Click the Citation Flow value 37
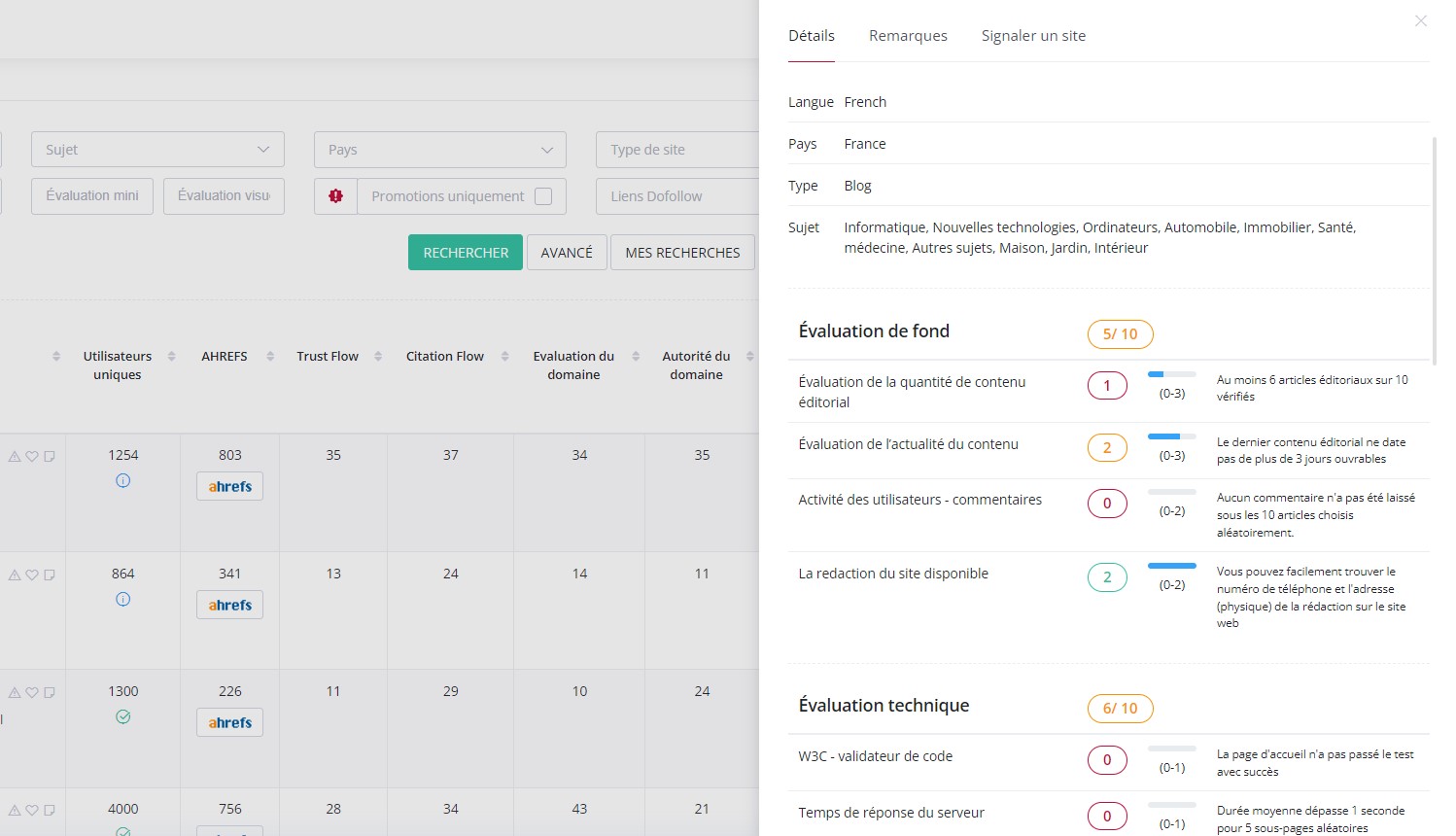This screenshot has height=836, width=1456. click(451, 455)
